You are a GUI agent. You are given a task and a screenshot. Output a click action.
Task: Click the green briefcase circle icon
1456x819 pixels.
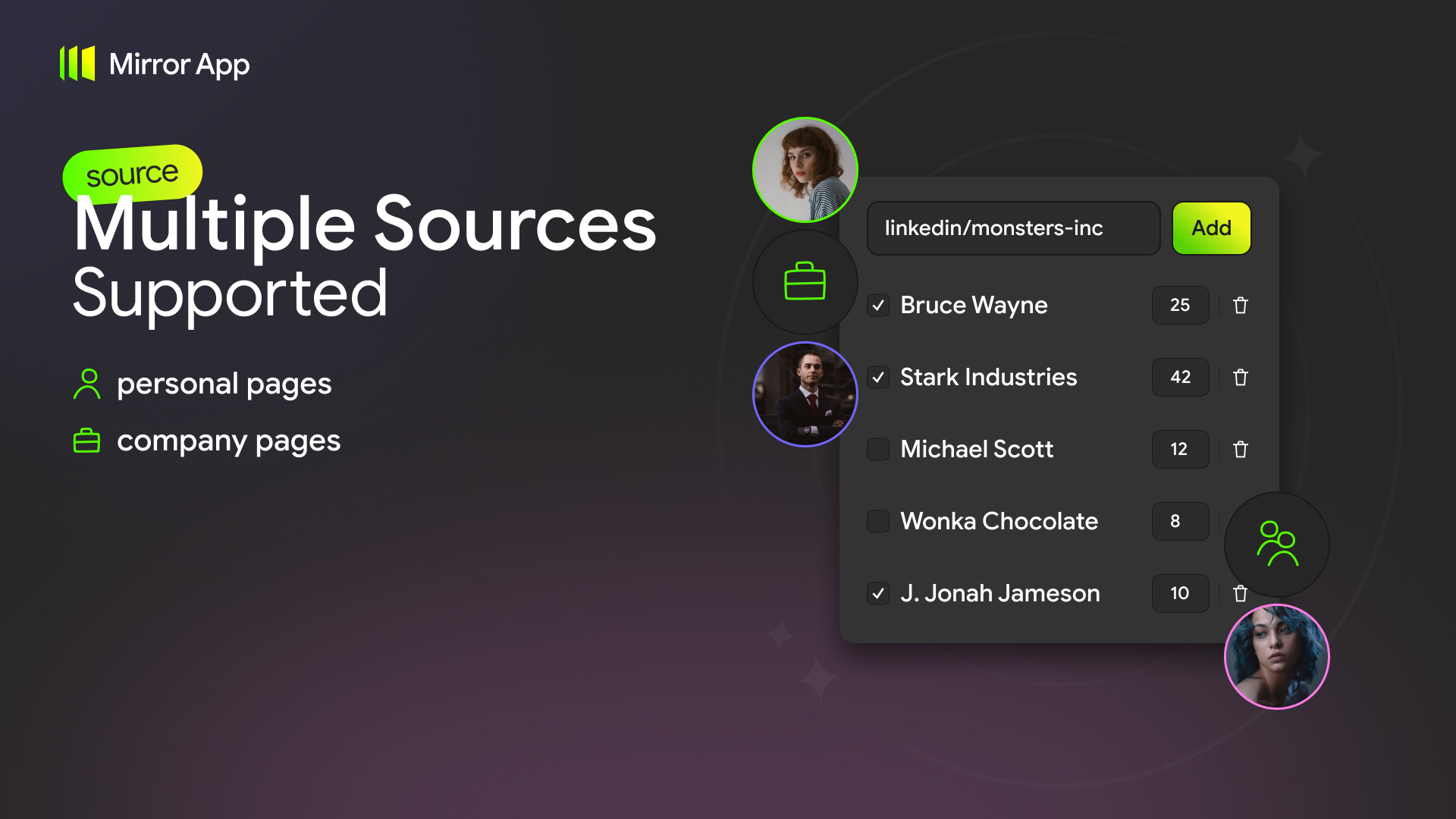805,282
